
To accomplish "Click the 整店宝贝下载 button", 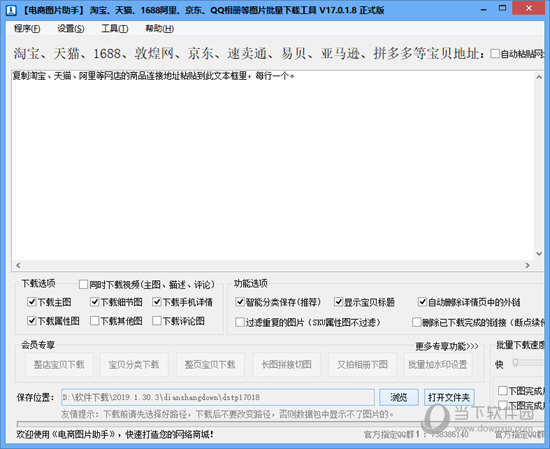I will click(x=59, y=365).
